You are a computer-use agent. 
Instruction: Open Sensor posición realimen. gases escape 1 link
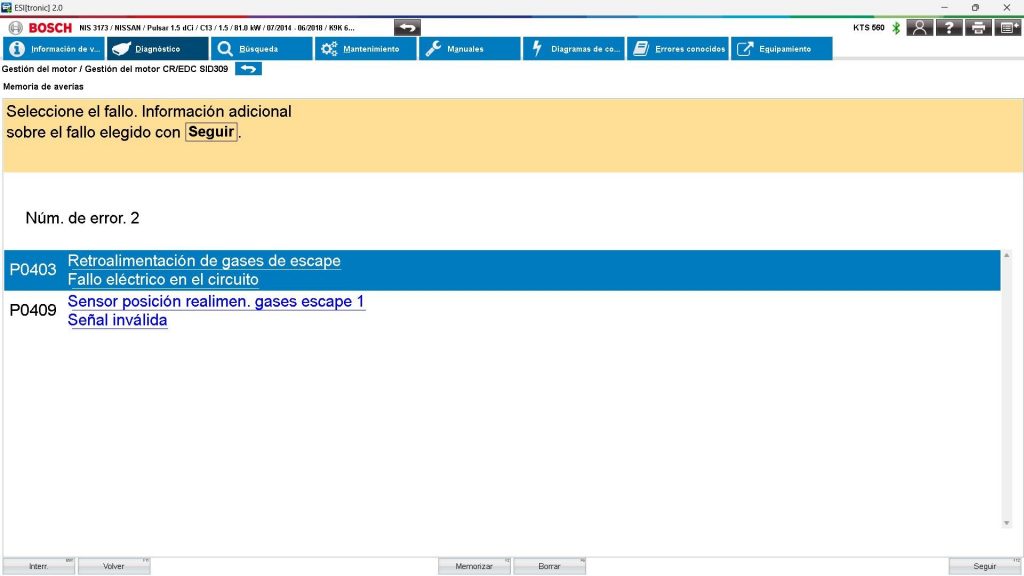click(216, 301)
